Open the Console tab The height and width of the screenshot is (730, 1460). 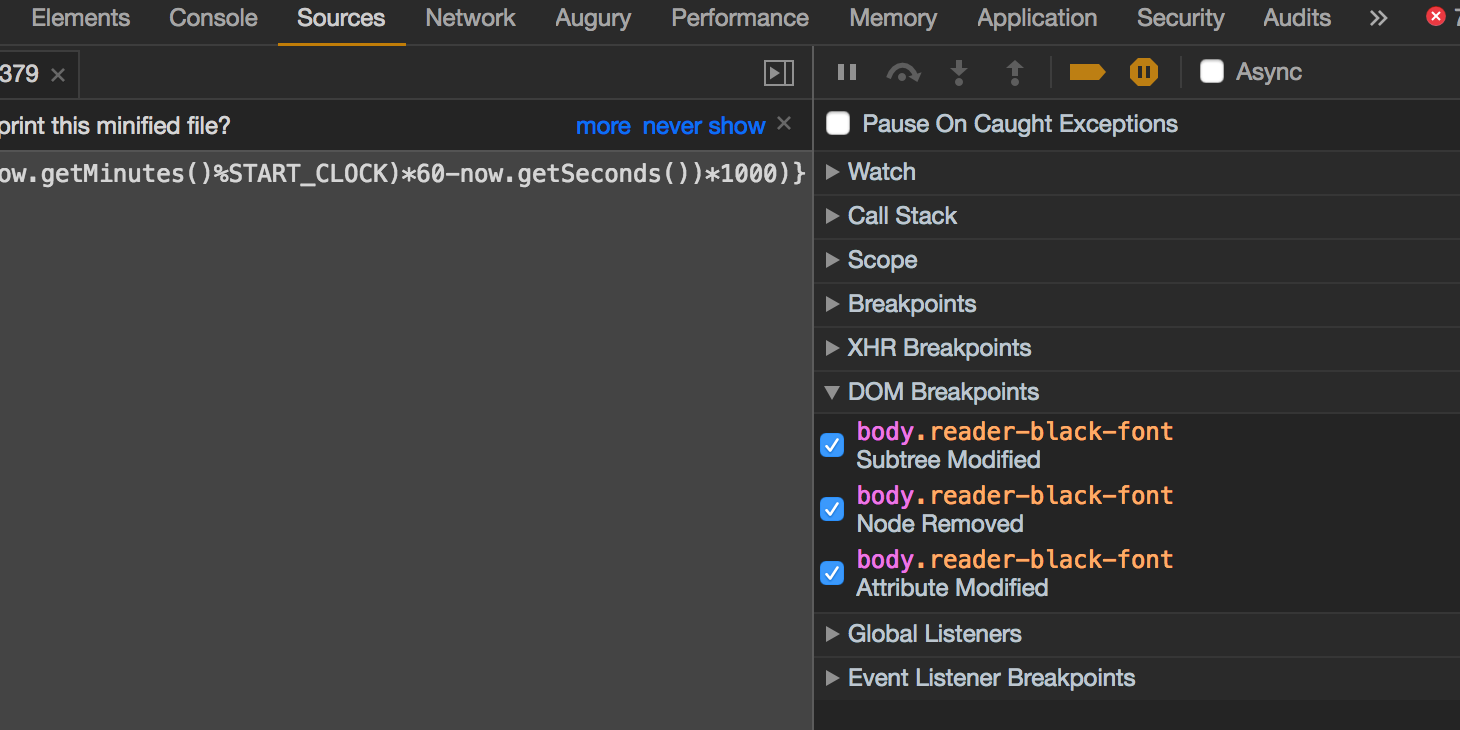point(213,18)
